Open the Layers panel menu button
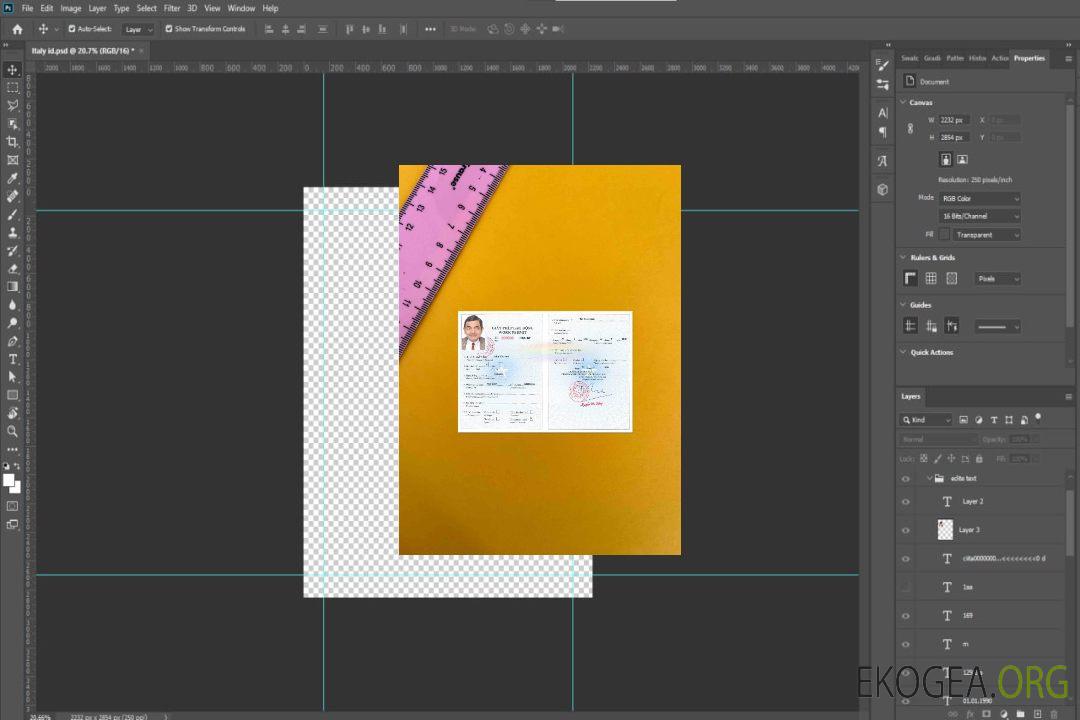Viewport: 1080px width, 720px height. [1068, 397]
